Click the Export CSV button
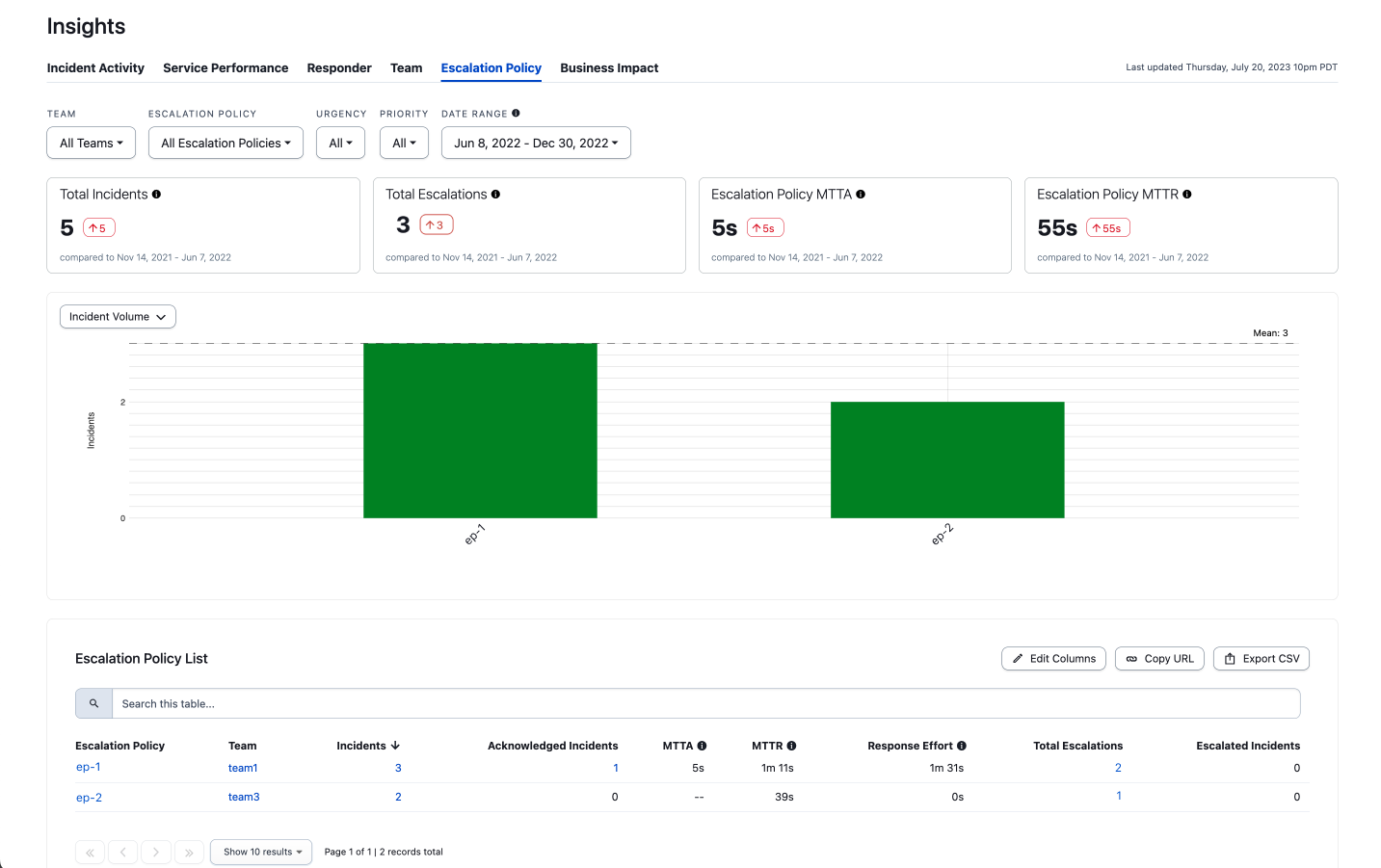 tap(1261, 659)
